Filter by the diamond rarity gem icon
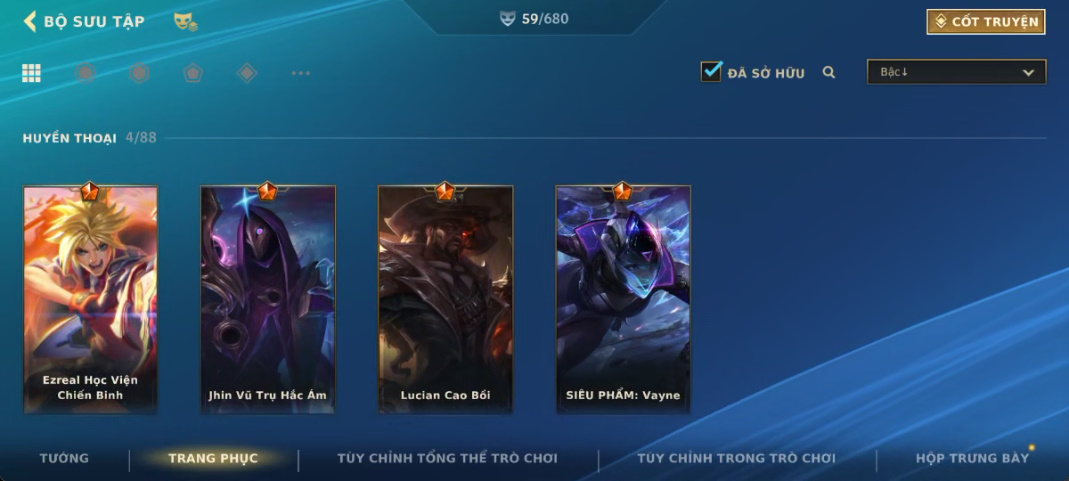 click(x=247, y=72)
